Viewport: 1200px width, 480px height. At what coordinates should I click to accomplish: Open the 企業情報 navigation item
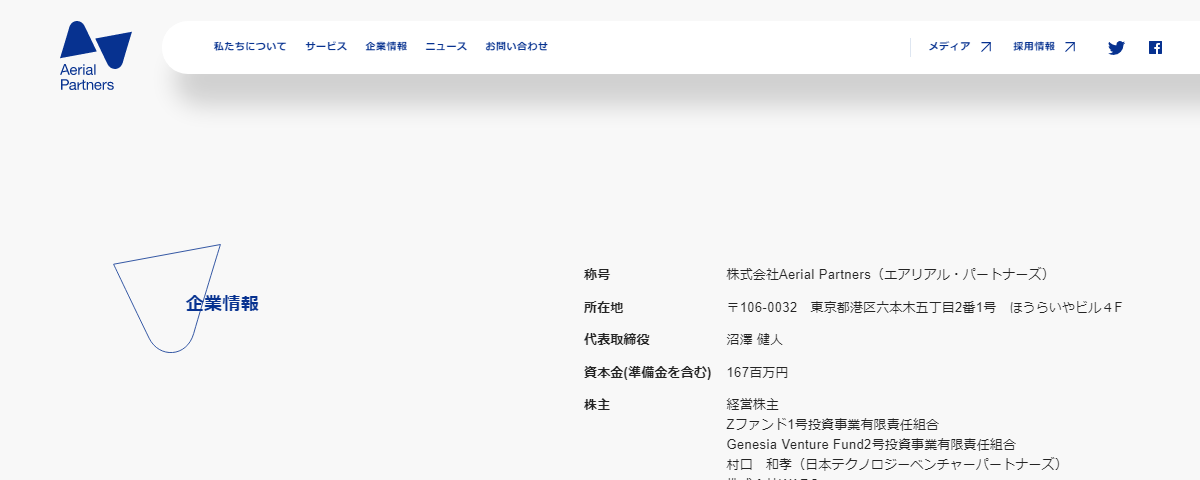(386, 46)
